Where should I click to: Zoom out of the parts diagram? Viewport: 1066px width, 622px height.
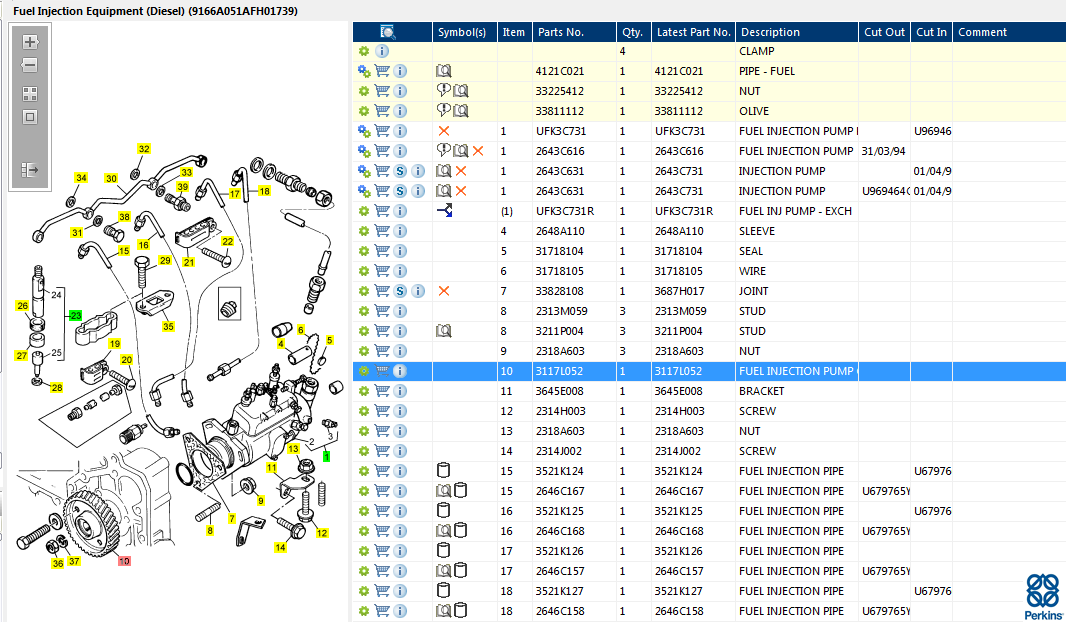click(x=30, y=65)
